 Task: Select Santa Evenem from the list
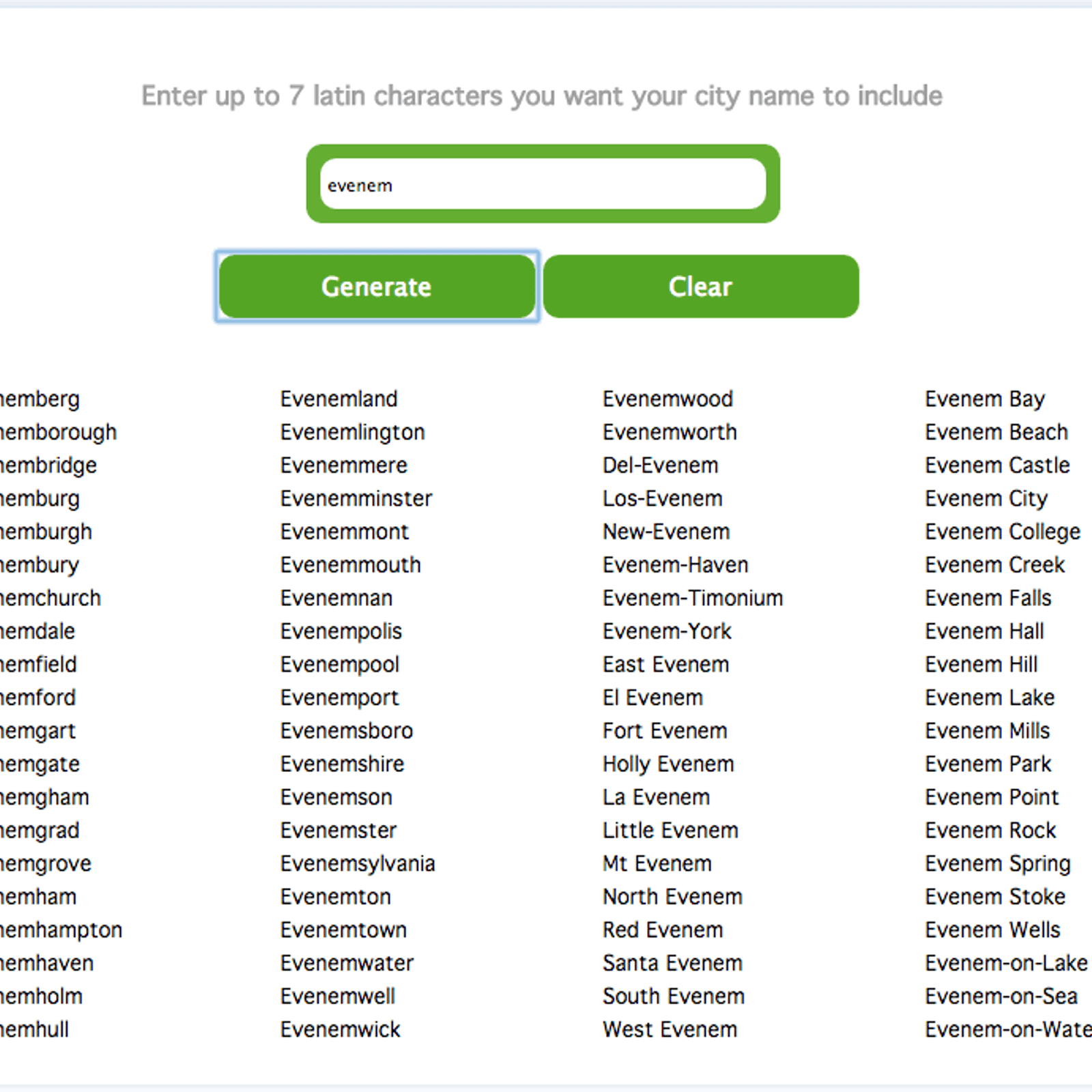672,962
